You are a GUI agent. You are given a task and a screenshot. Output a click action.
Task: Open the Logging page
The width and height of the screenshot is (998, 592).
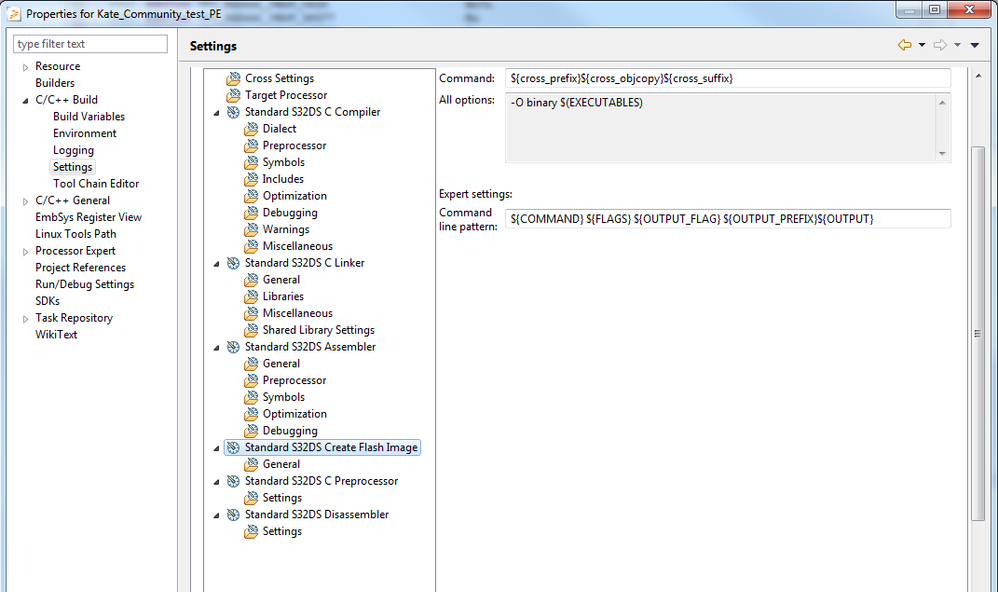click(73, 150)
